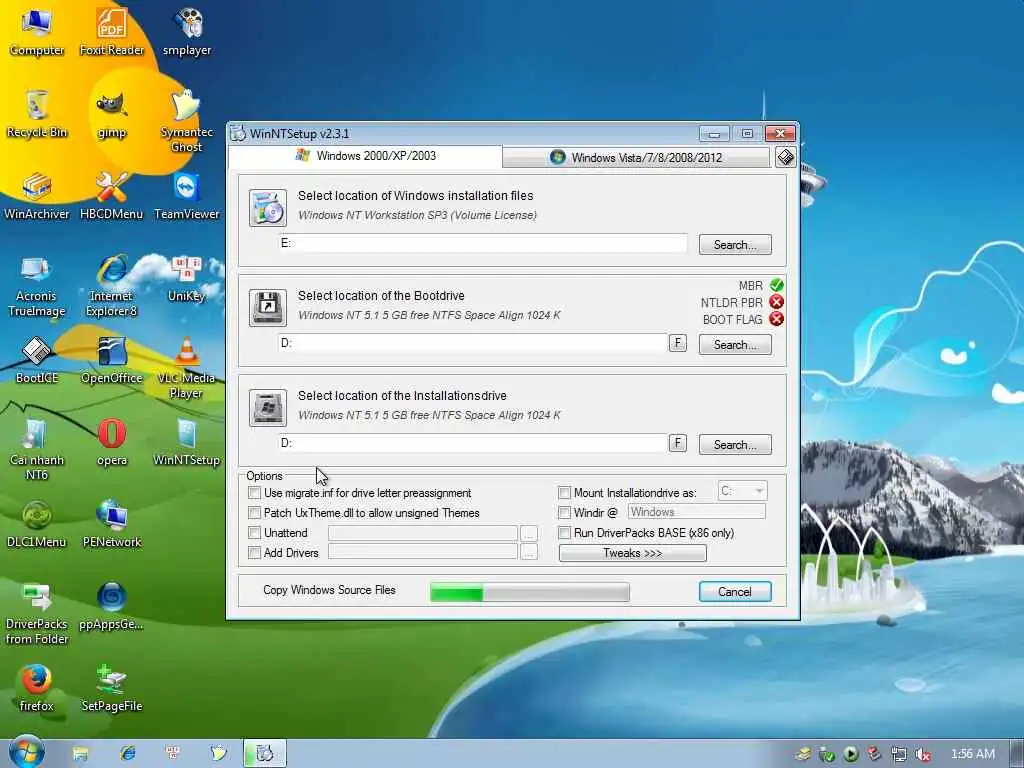Select the ppAppsGe... desktop icon
Viewport: 1024px width, 768px height.
coord(112,607)
